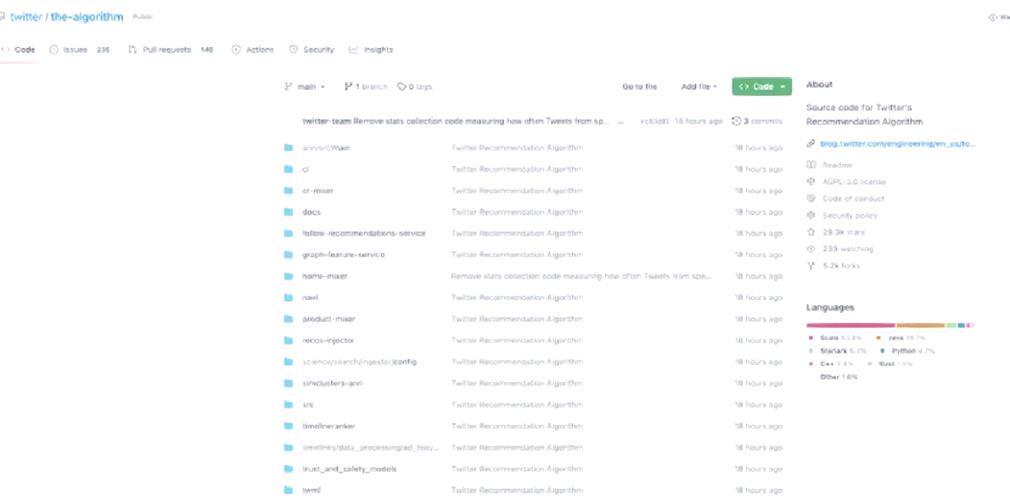The height and width of the screenshot is (500, 1010).
Task: Open the twml folder
Action: [311, 490]
